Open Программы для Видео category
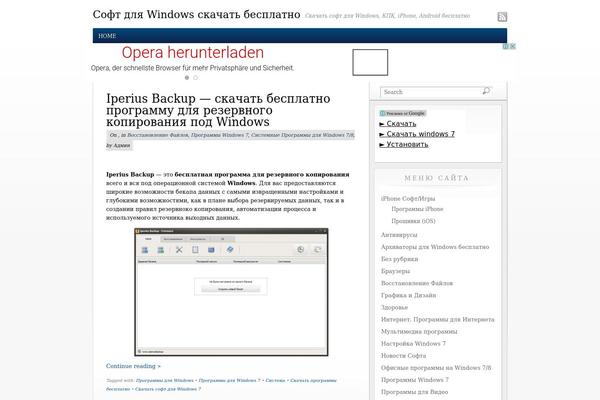 pos(414,392)
